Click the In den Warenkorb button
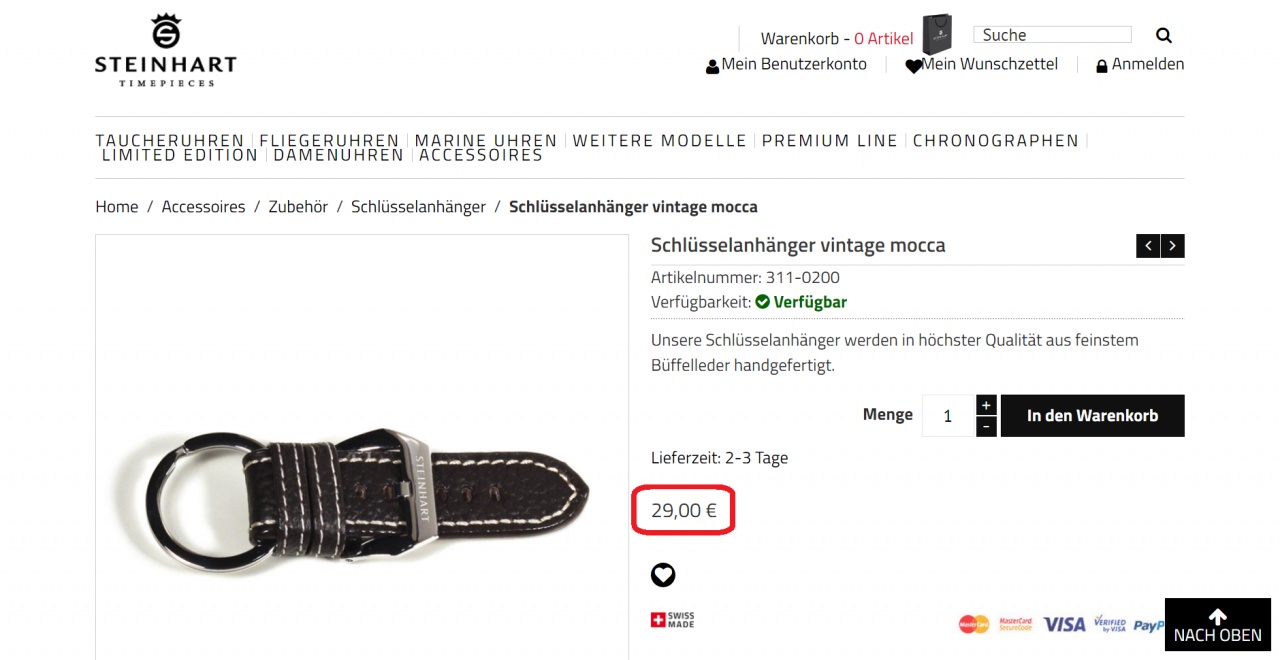Image resolution: width=1280 pixels, height=660 pixels. [x=1092, y=416]
